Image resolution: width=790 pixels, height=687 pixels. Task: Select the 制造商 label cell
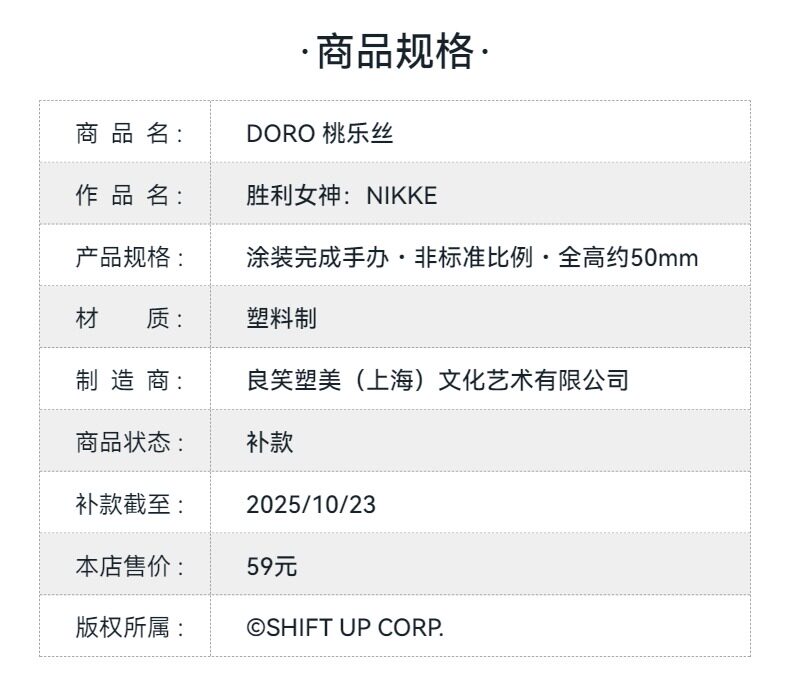[129, 380]
